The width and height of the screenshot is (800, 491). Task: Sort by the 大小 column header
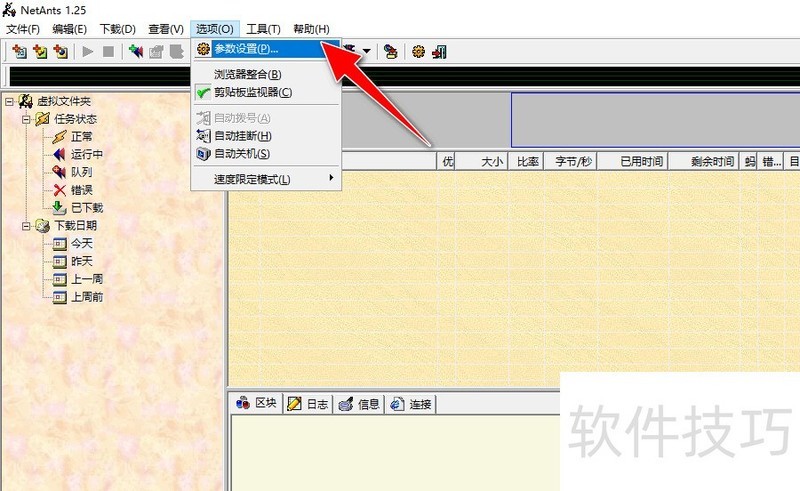click(482, 162)
